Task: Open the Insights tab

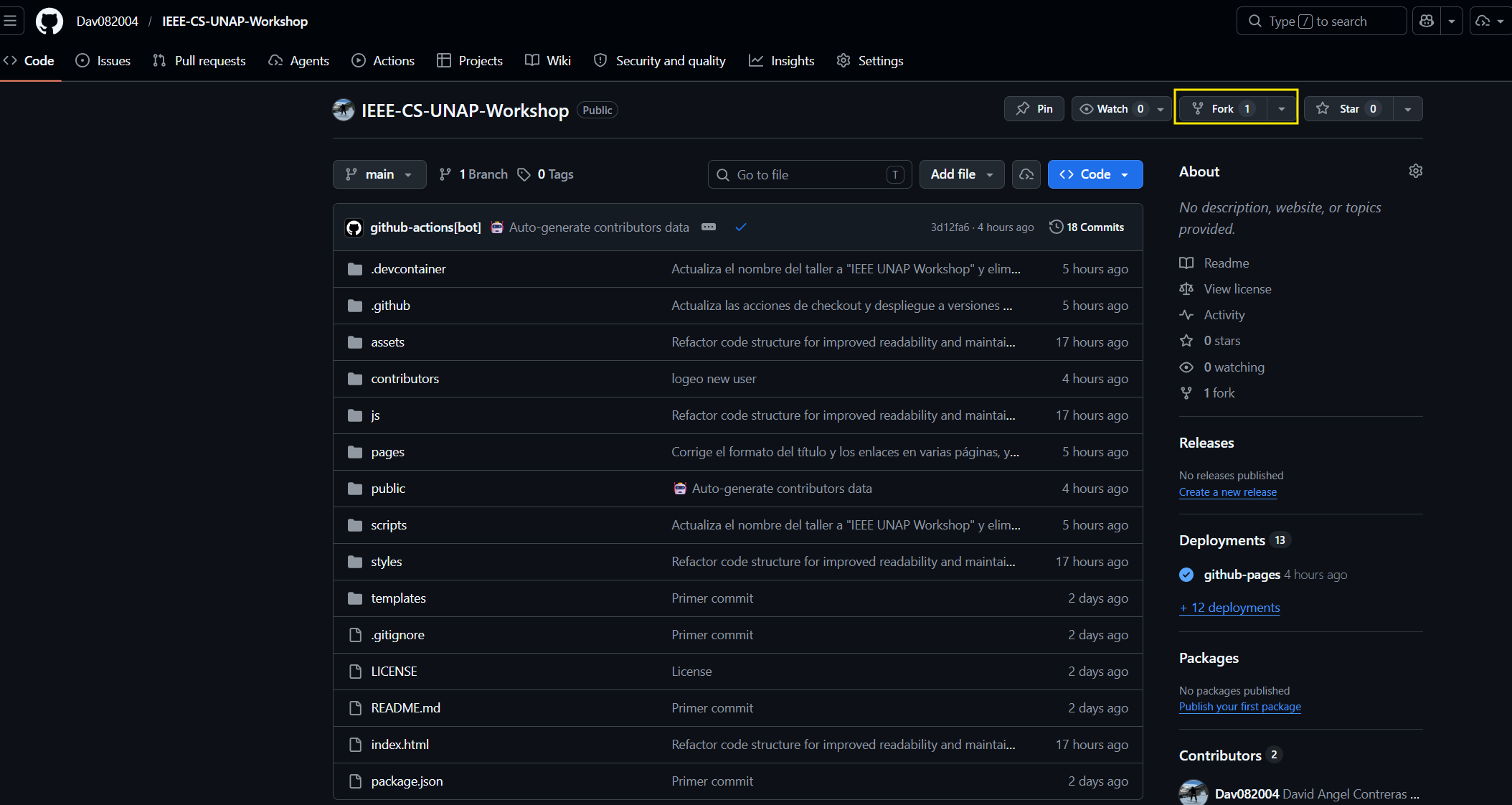Action: [x=782, y=60]
